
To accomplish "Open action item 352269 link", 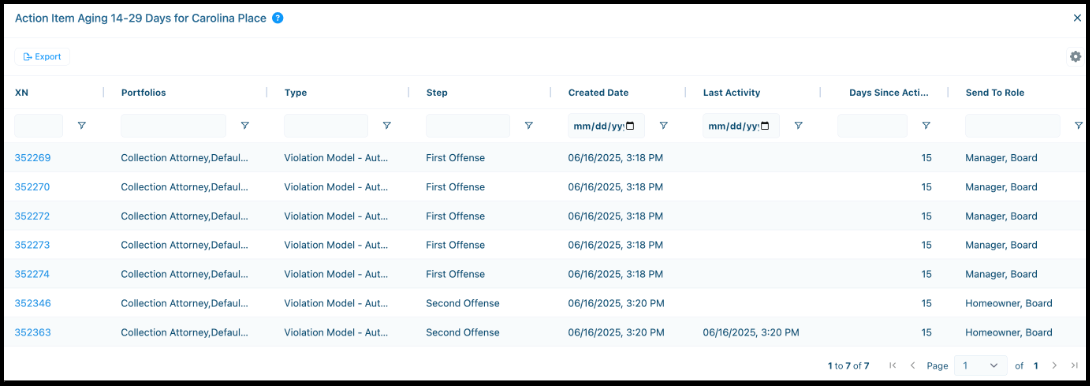I will coord(33,158).
